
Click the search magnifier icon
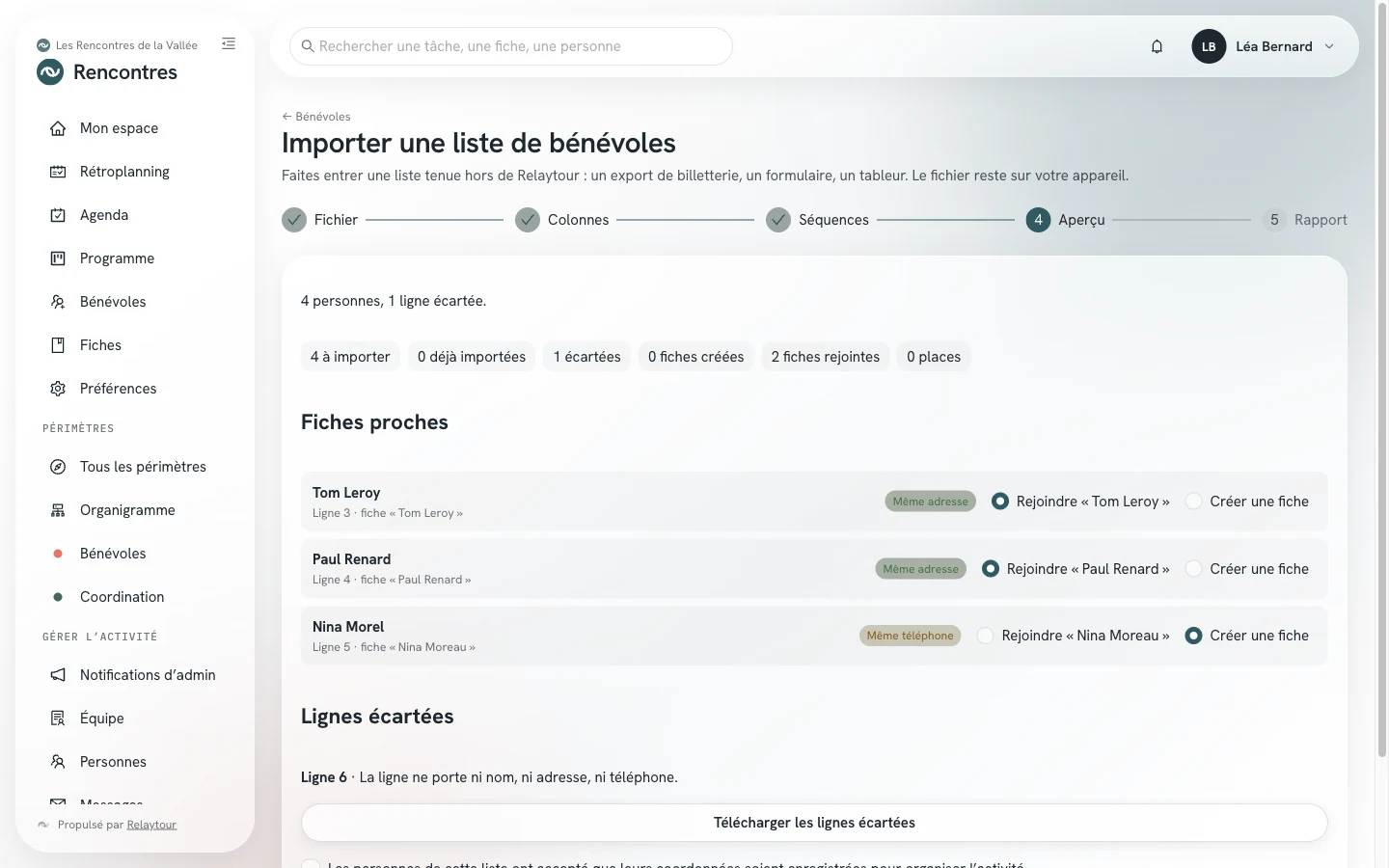308,46
